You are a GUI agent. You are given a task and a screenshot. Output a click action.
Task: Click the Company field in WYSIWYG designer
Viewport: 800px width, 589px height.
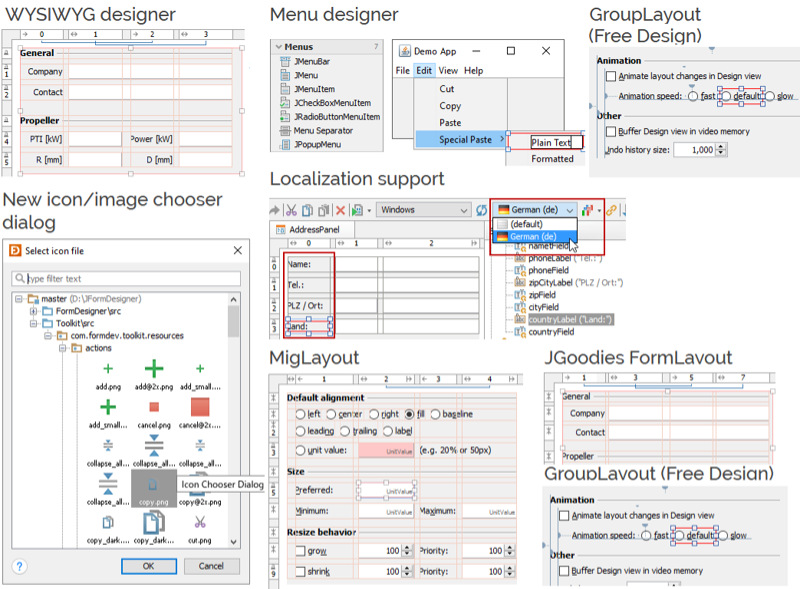150,72
